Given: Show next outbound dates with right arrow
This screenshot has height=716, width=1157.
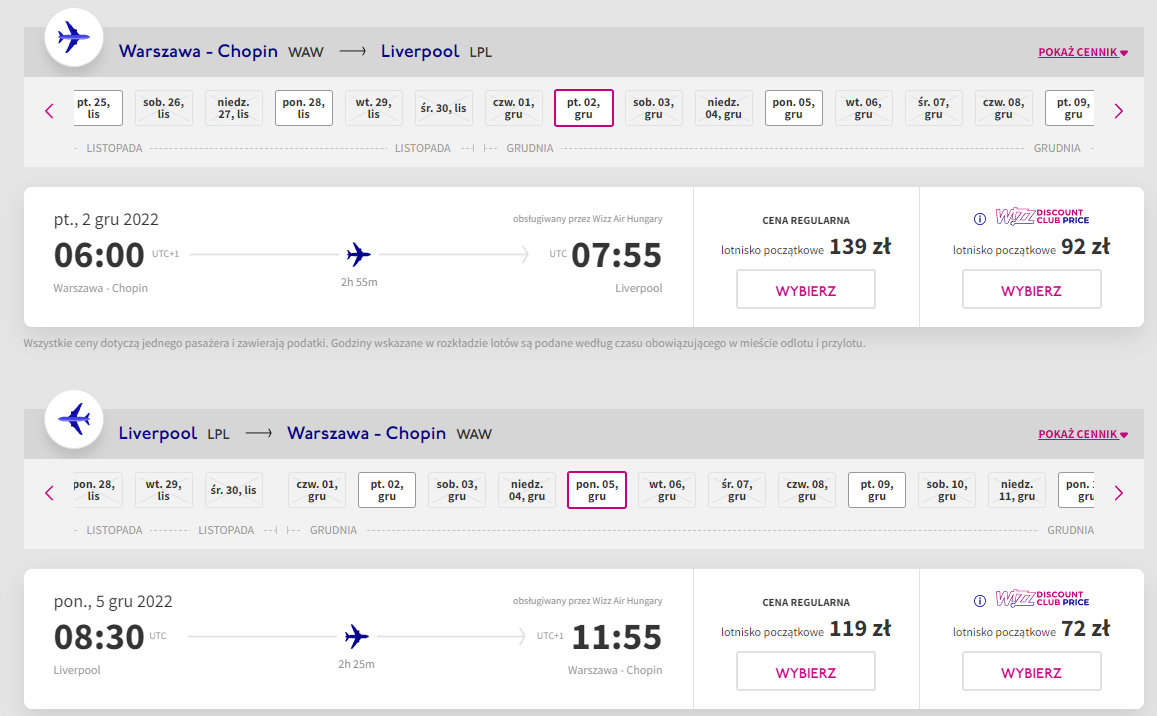Looking at the screenshot, I should pos(1119,111).
